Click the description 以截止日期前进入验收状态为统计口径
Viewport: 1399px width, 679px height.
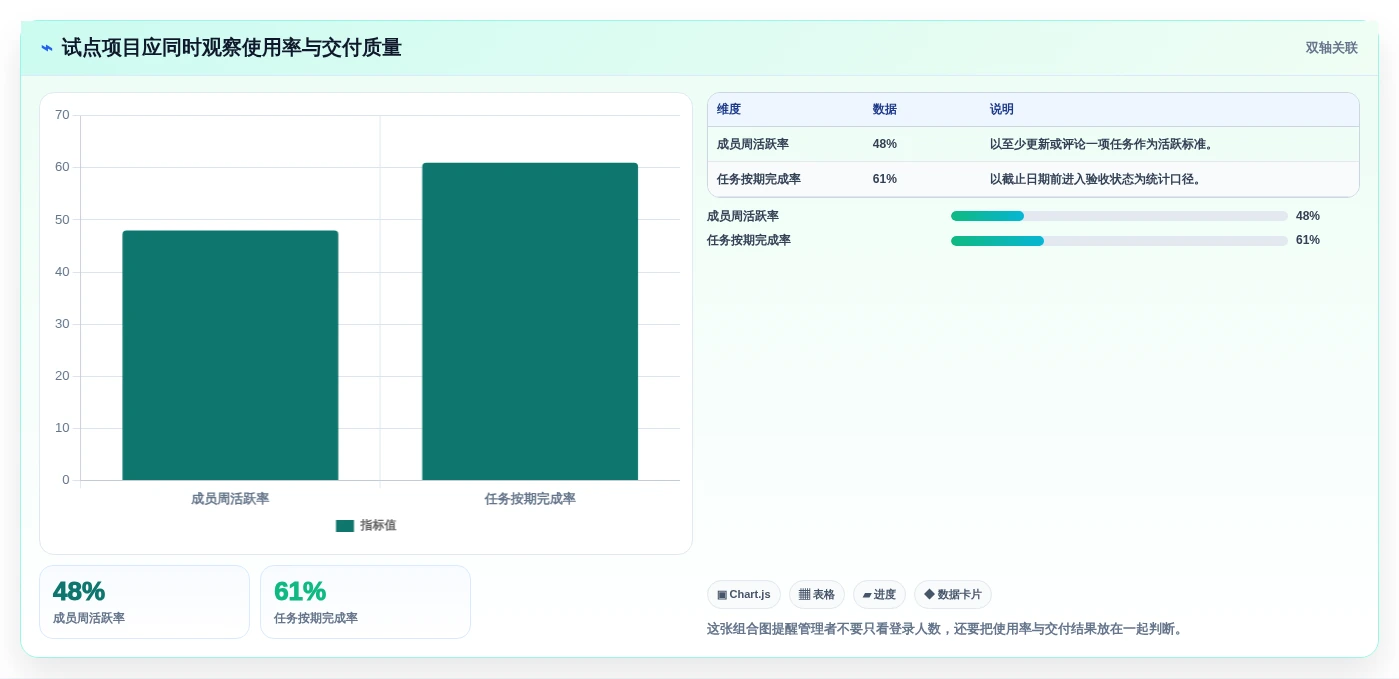click(1098, 179)
